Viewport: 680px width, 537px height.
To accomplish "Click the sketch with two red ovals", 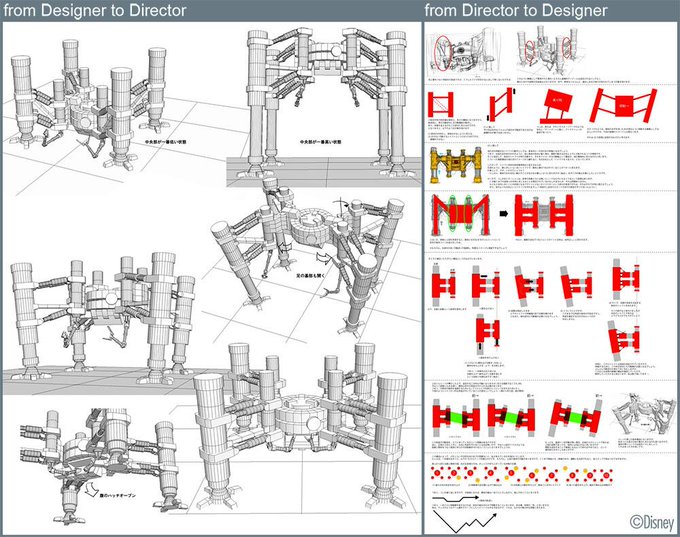I will (x=549, y=49).
